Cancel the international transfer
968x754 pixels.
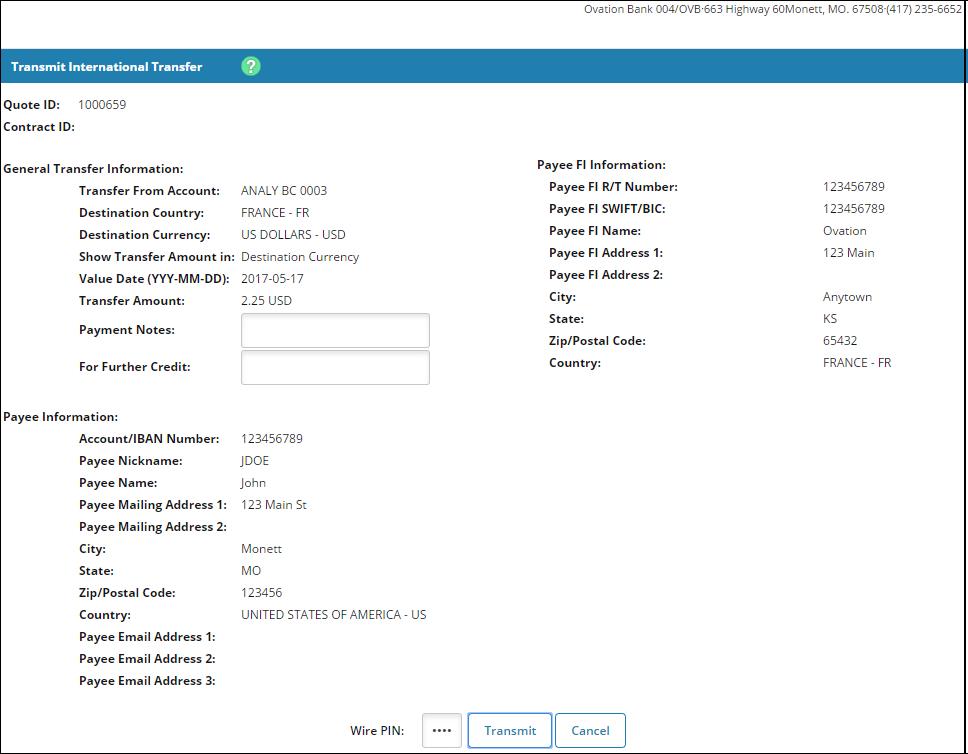click(590, 730)
